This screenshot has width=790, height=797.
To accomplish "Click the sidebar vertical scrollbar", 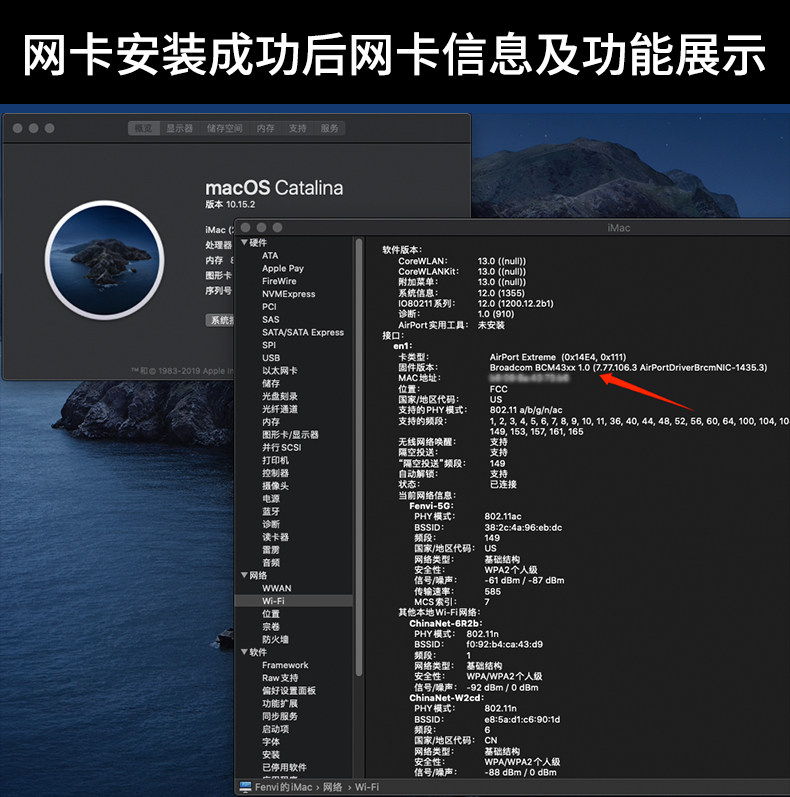I will pyautogui.click(x=359, y=457).
